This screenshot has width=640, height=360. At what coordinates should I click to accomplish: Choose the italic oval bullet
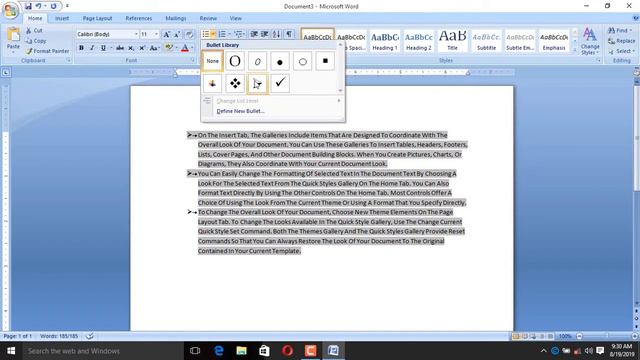tap(257, 61)
